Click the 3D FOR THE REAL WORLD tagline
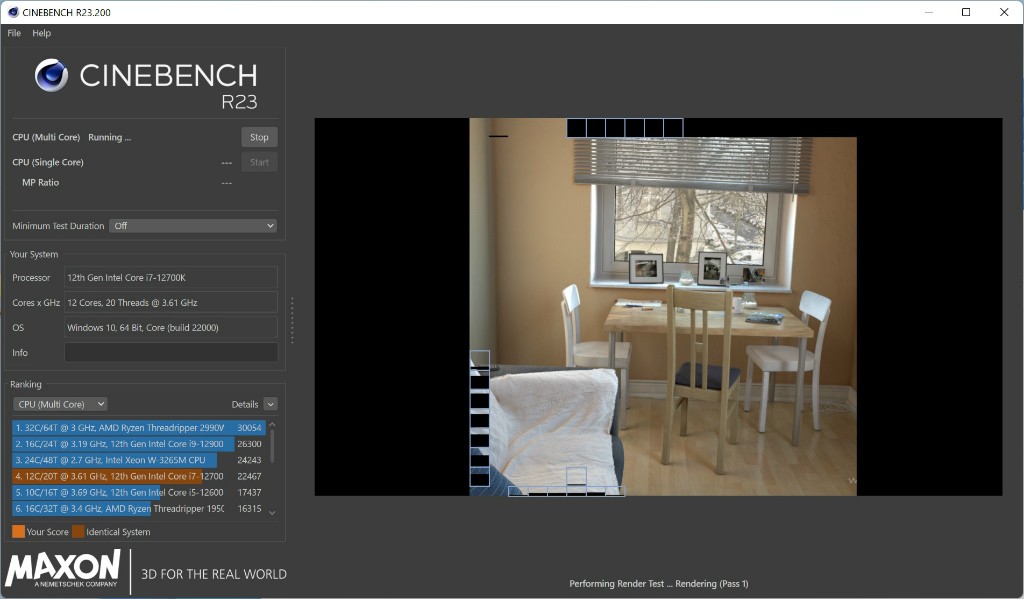Screen dimensions: 1024x599 (x=214, y=574)
